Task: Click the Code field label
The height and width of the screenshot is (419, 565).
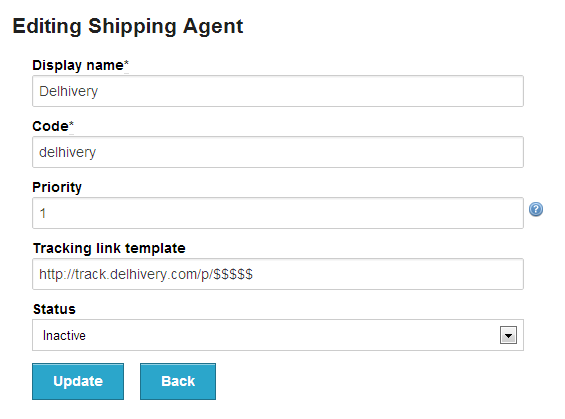Action: (50, 126)
